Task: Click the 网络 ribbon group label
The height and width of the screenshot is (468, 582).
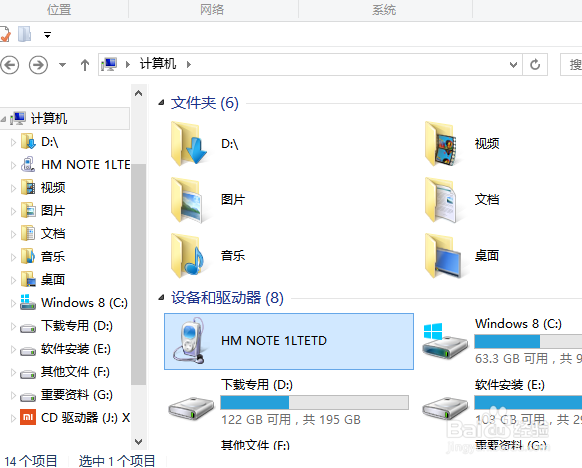Action: tap(212, 9)
